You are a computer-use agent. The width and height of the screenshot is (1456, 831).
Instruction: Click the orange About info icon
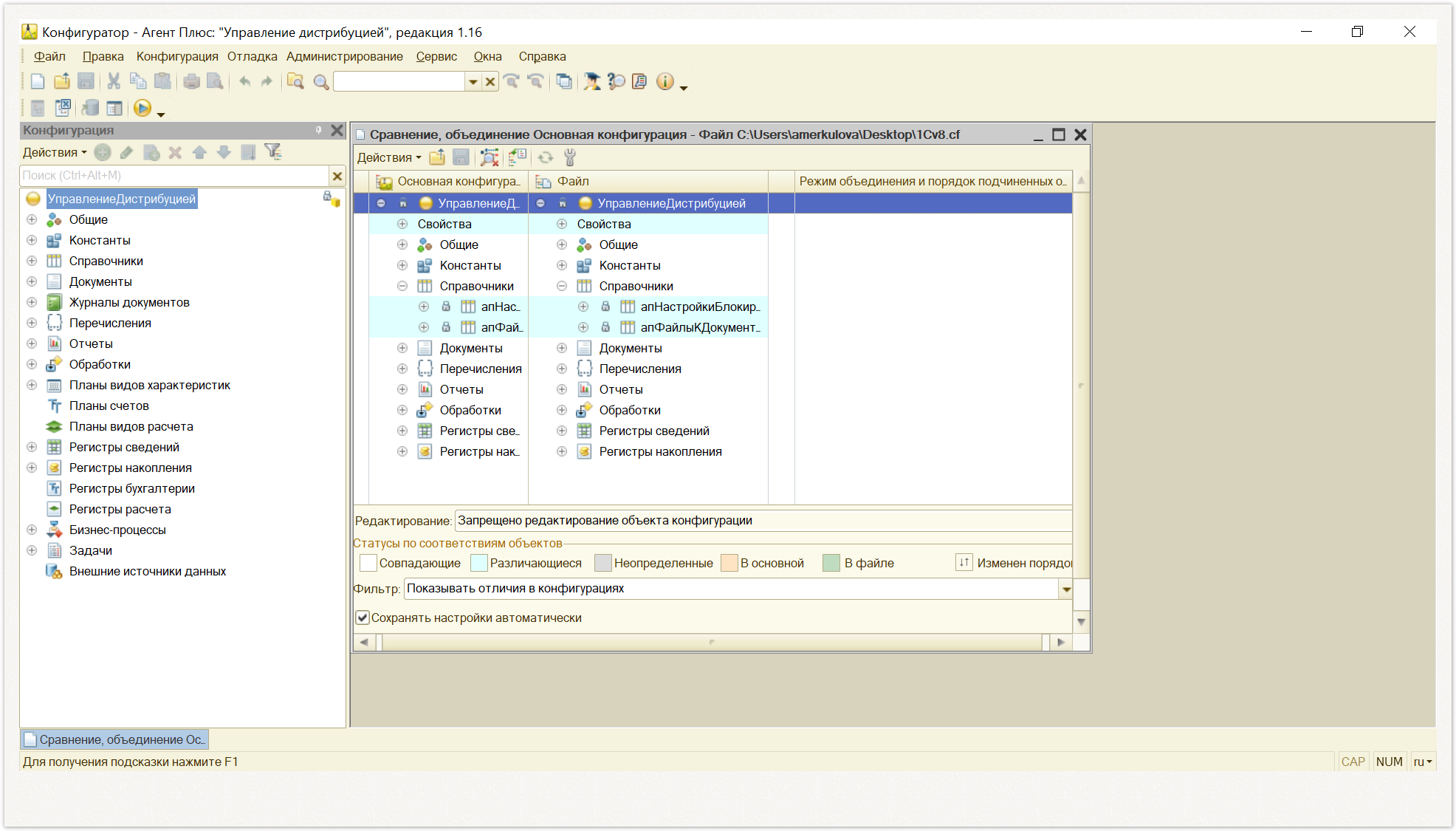[665, 82]
